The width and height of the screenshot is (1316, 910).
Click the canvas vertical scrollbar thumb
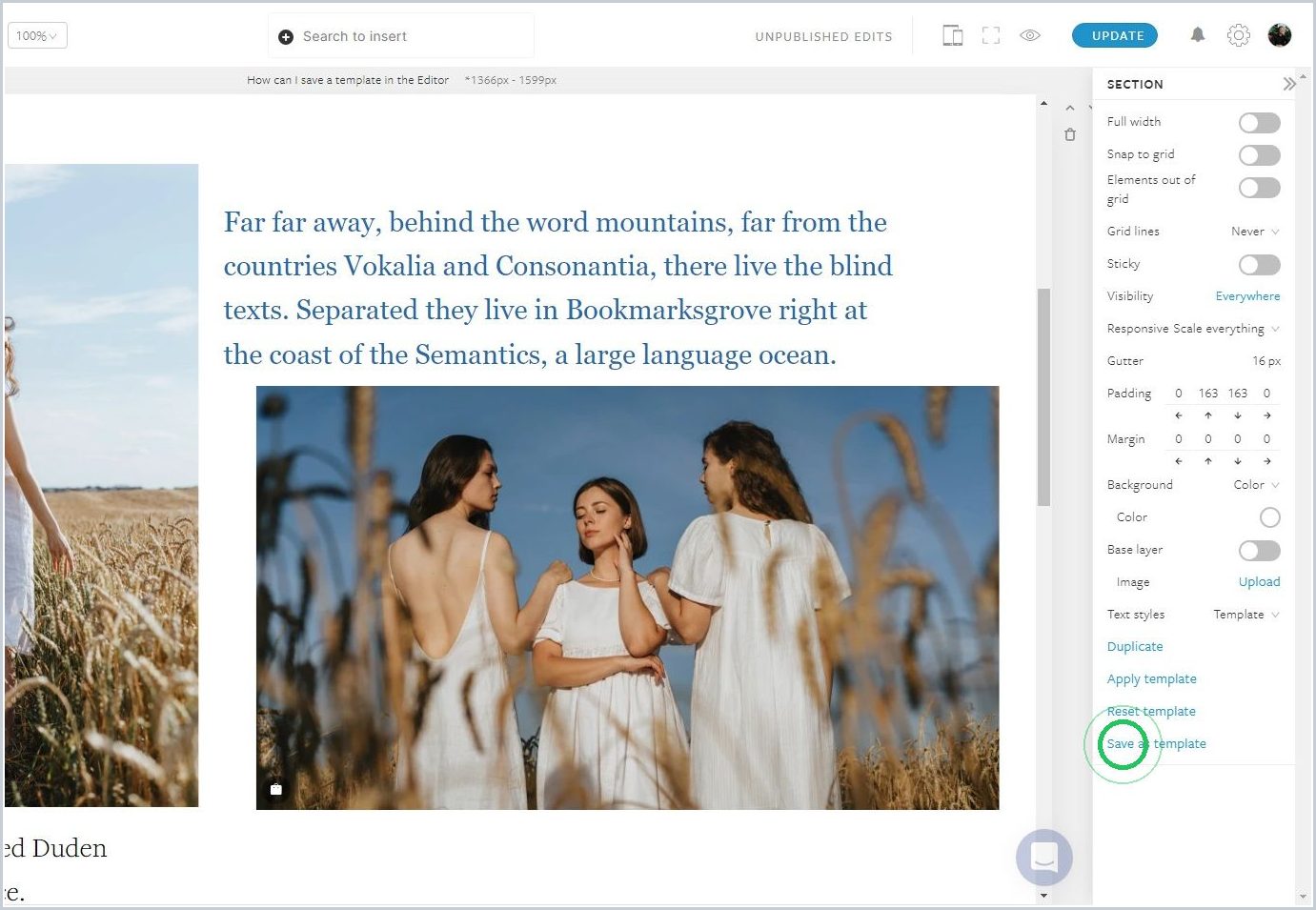pyautogui.click(x=1043, y=396)
